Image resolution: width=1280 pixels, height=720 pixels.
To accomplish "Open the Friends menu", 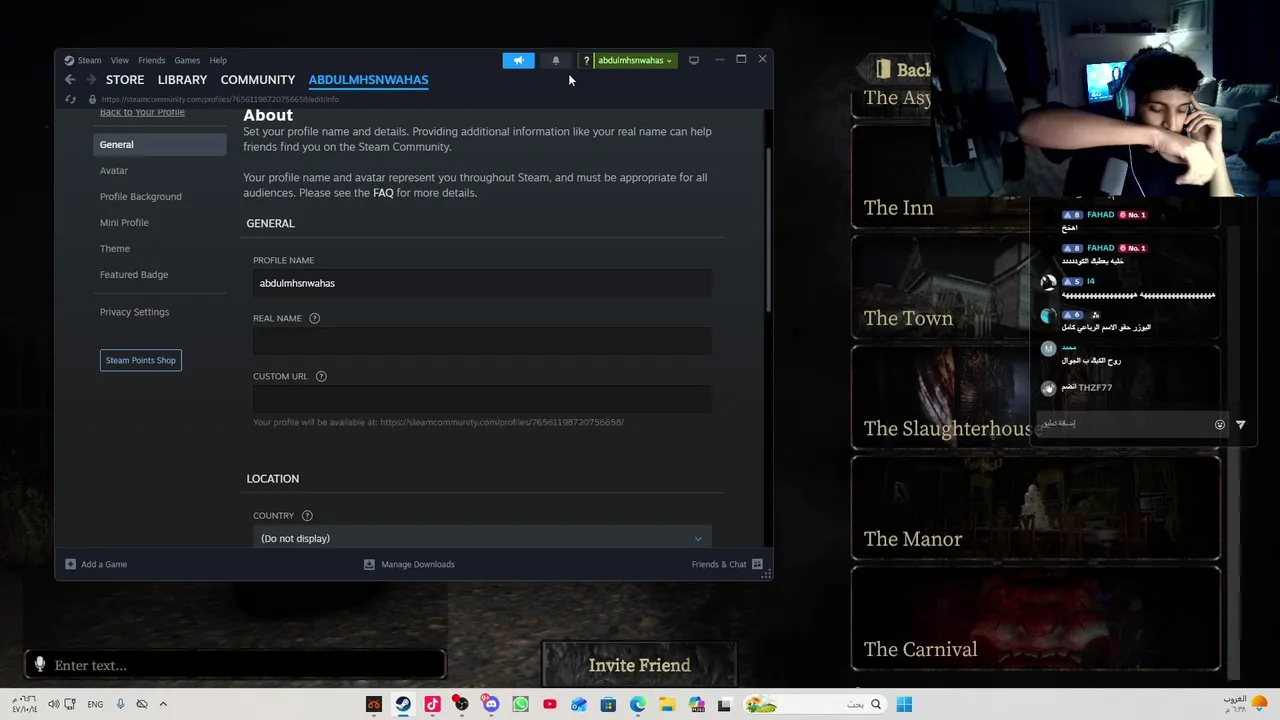I will [151, 60].
